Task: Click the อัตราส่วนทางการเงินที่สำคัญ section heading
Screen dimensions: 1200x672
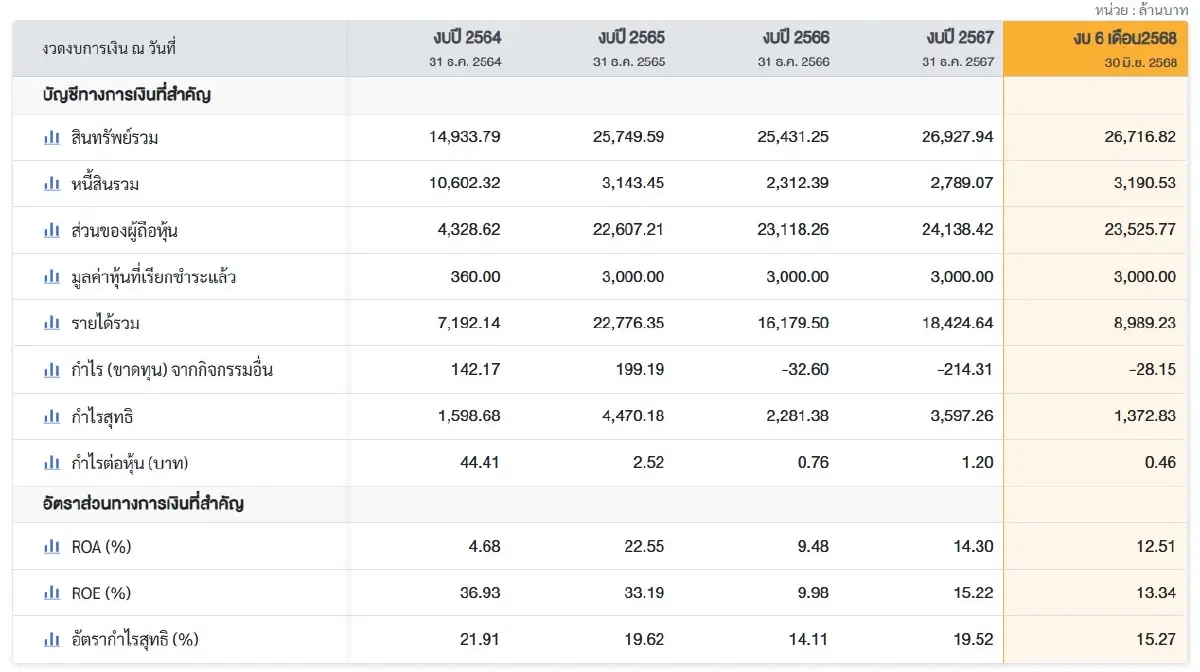Action: point(143,504)
